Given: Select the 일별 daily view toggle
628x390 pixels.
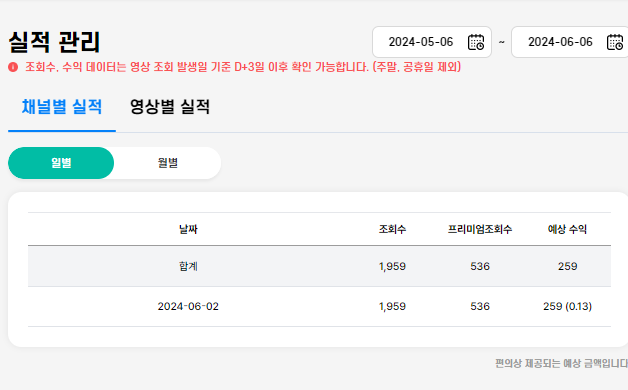Looking at the screenshot, I should tap(61, 163).
